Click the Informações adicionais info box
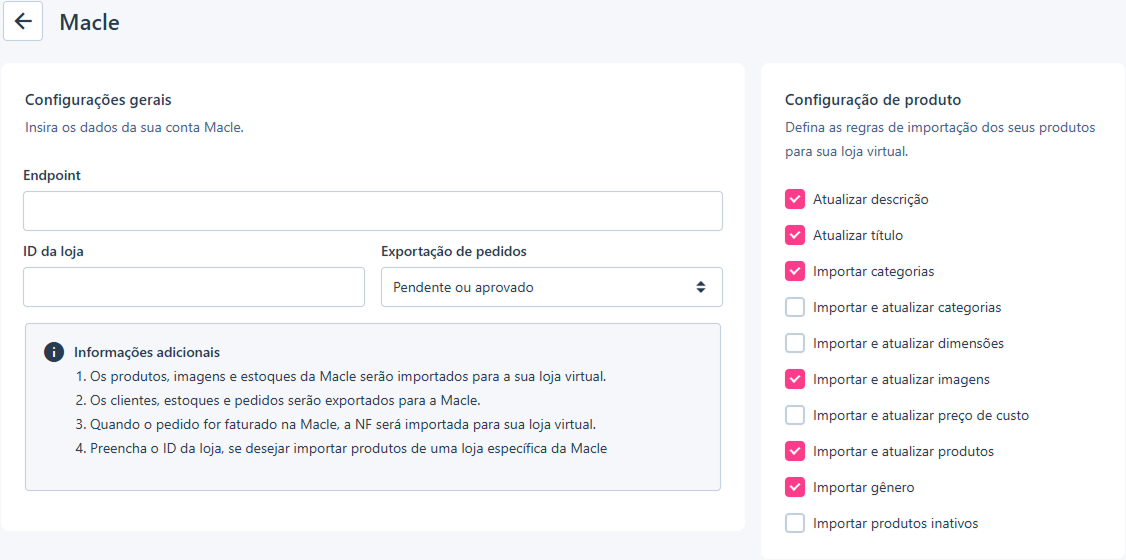This screenshot has width=1126, height=560. click(x=373, y=407)
